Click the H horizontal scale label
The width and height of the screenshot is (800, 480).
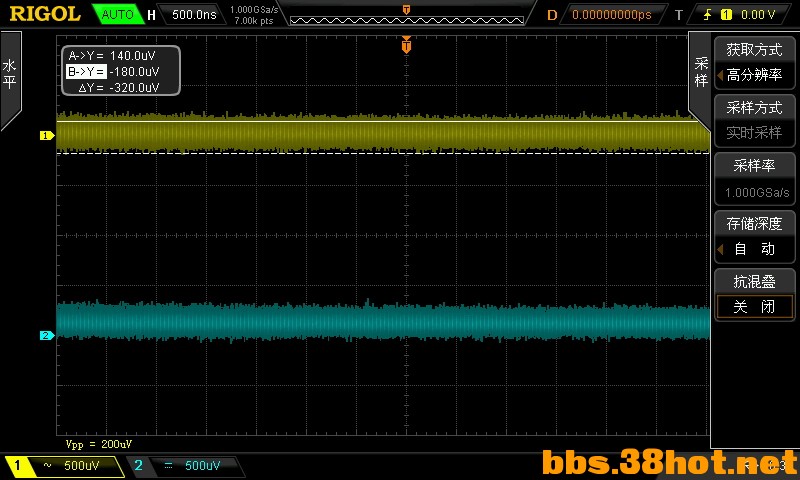[151, 15]
